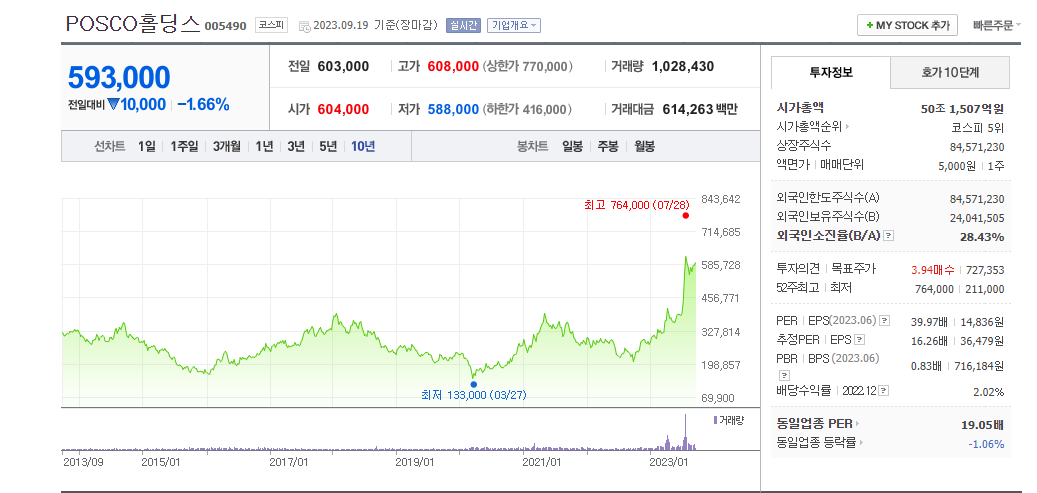Click the POSCO홀딩스 stock name title
The width and height of the screenshot is (1037, 493).
click(x=132, y=24)
